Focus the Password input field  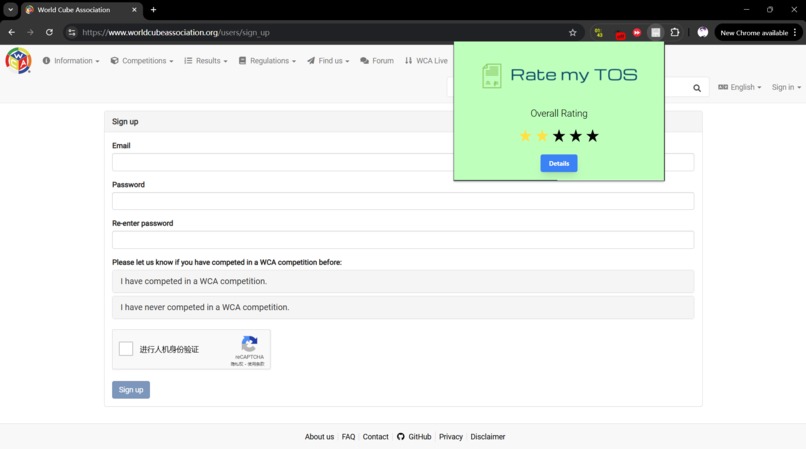403,201
